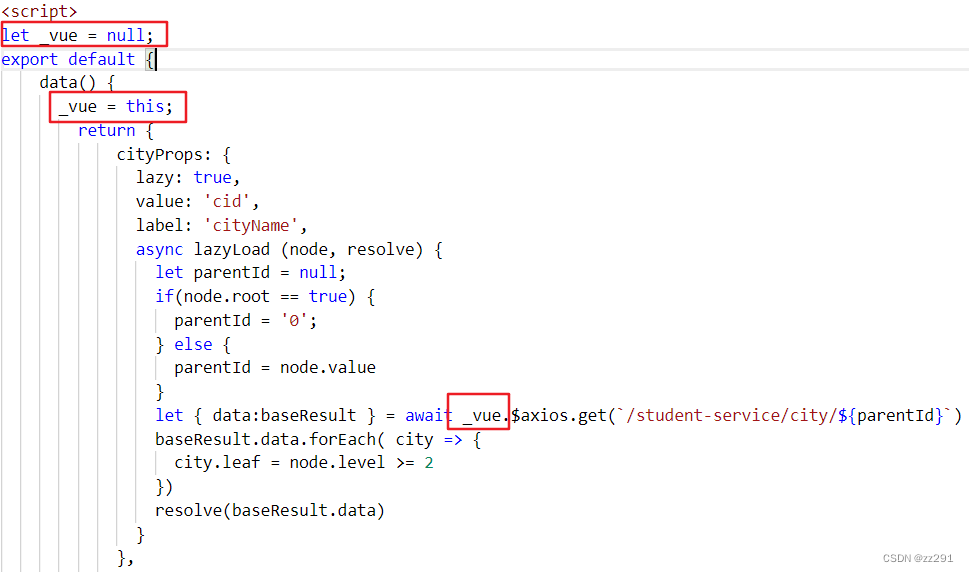This screenshot has height=572, width=969.
Task: Click the '_vue = this;' statement
Action: click(116, 106)
